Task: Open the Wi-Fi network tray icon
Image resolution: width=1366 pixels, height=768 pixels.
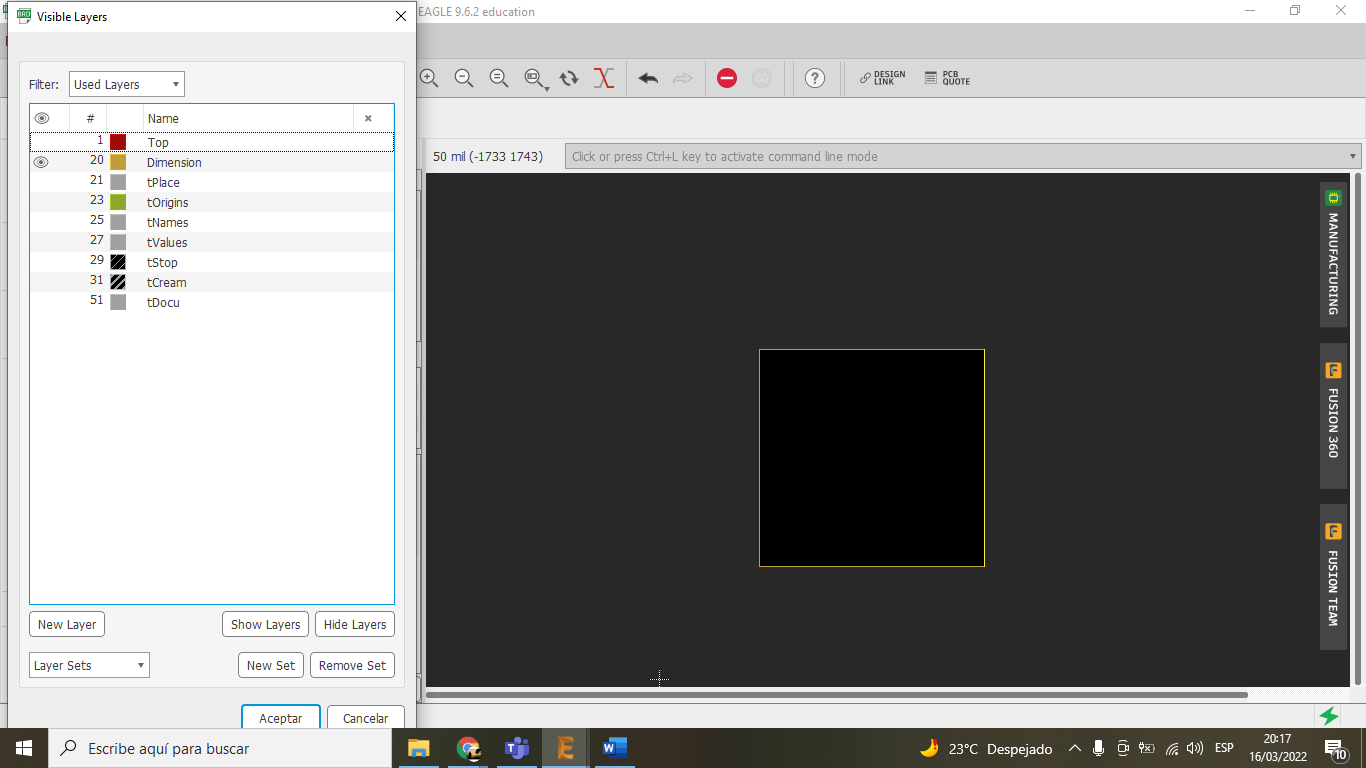Action: click(x=1172, y=748)
